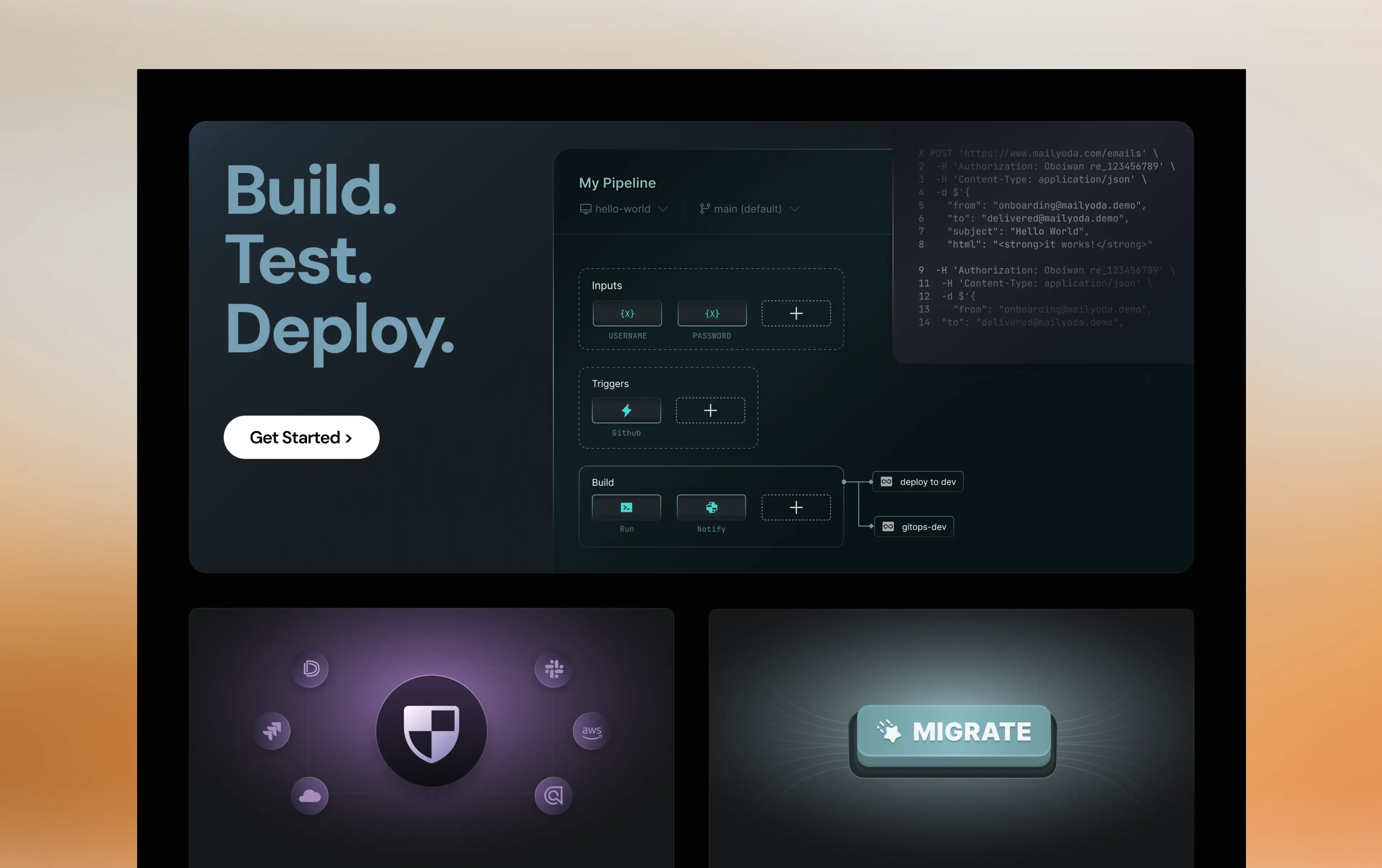Select the deploy to dev pipeline node
This screenshot has width=1382, height=868.
tap(918, 482)
